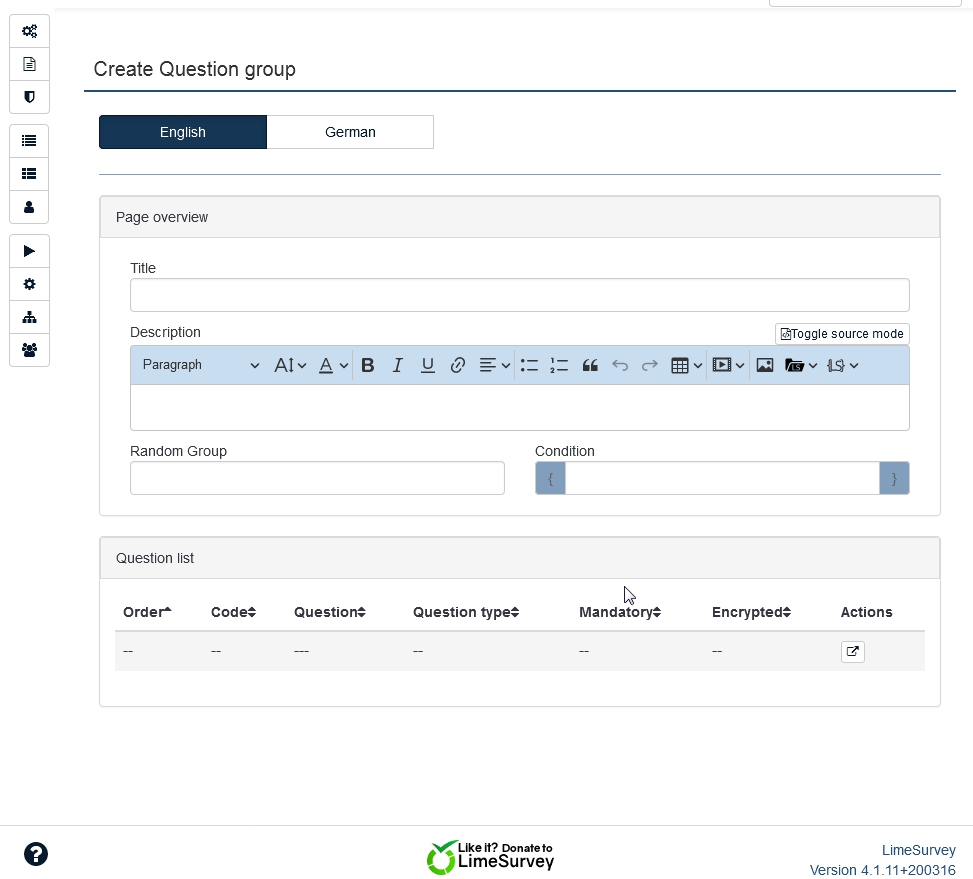973x879 pixels.
Task: Open the question in the Actions column
Action: pos(852,652)
